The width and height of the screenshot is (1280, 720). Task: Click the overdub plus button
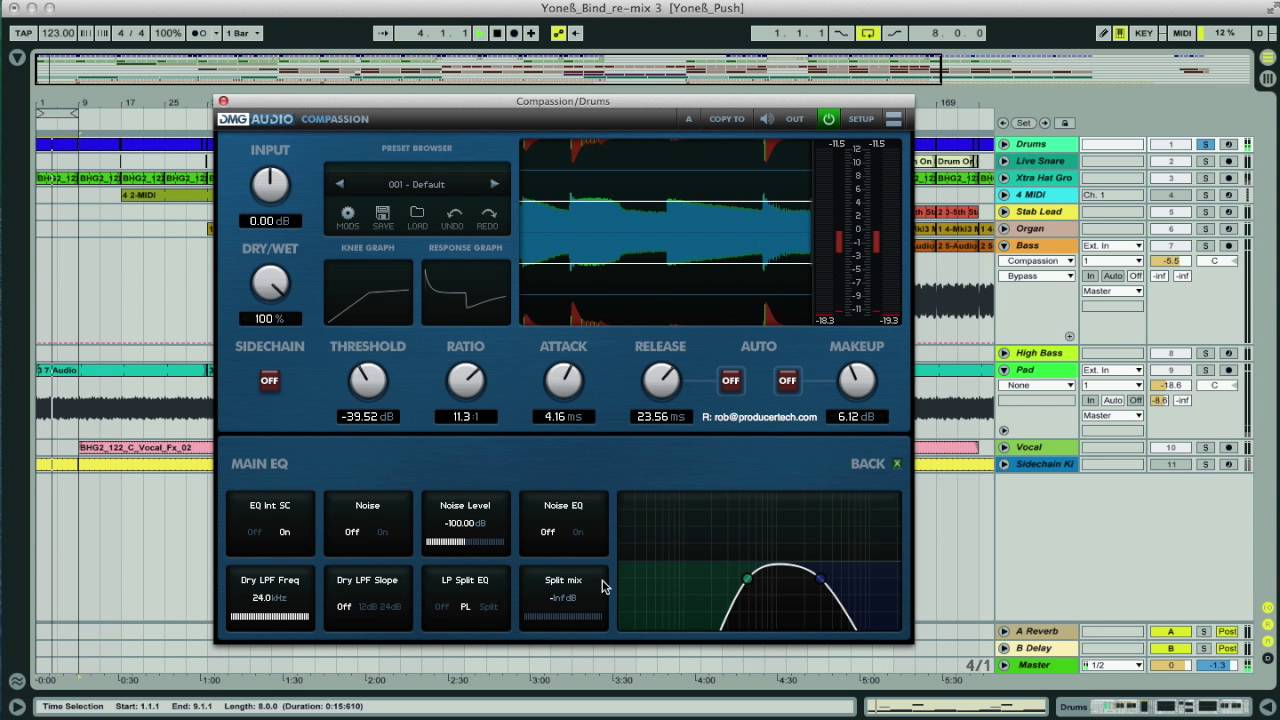point(531,33)
